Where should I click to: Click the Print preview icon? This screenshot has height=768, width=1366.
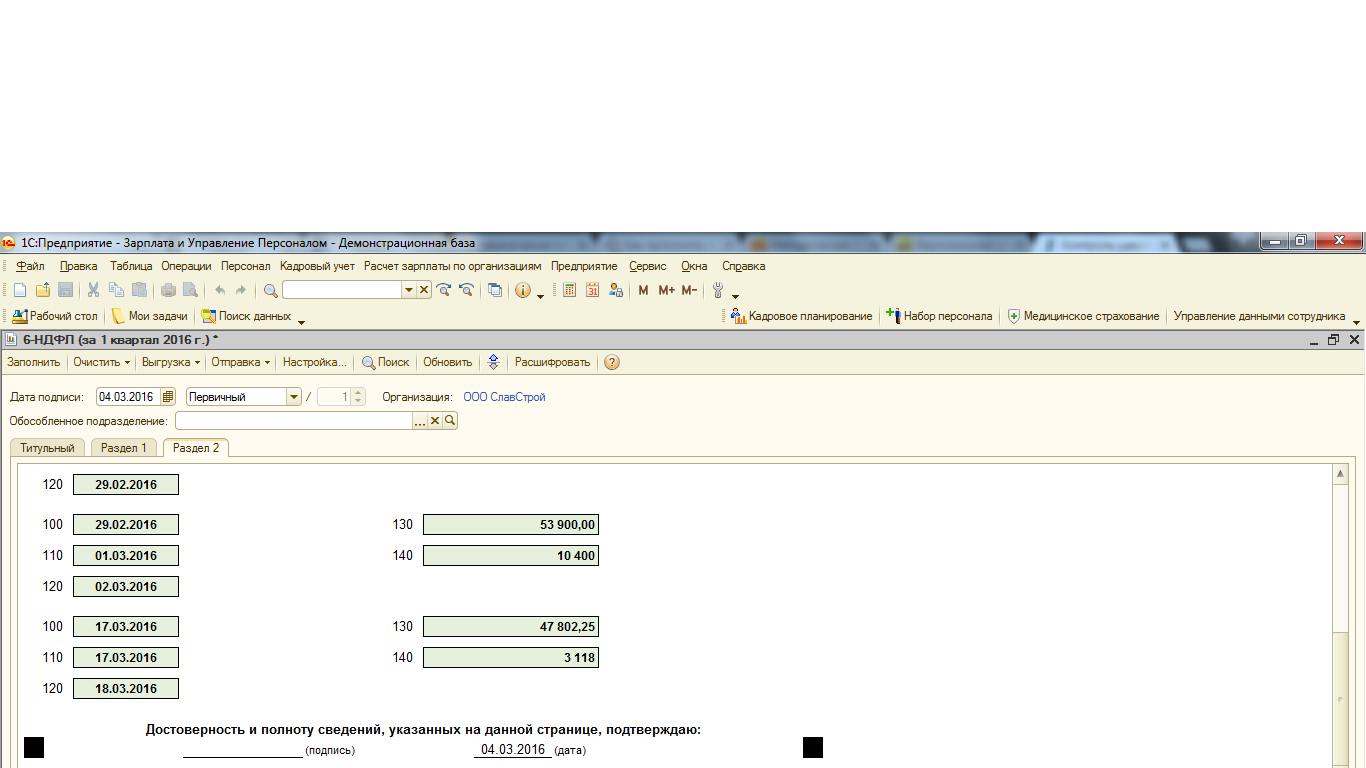(190, 290)
